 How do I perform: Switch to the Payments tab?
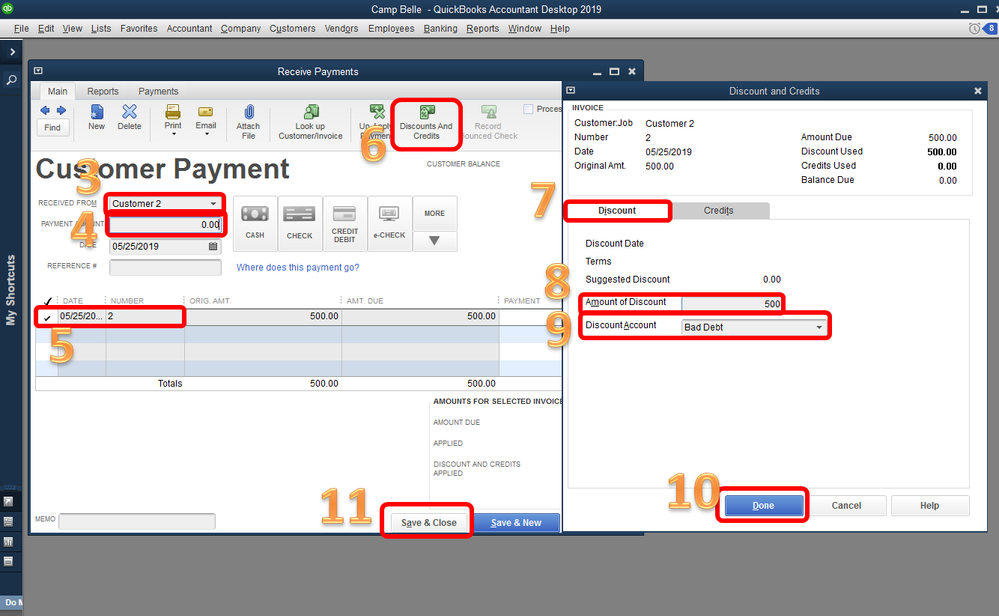click(158, 91)
